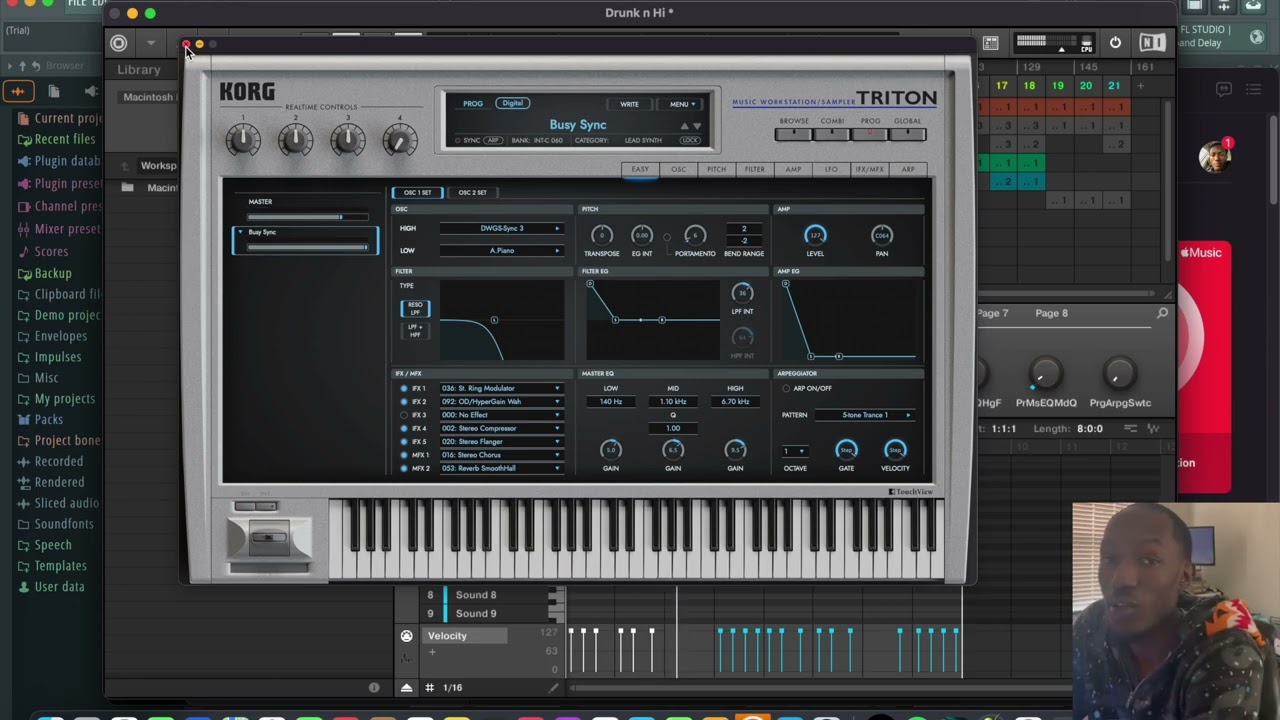Adjust the MASTER volume slider
Screen dimensions: 1280x720
click(x=308, y=216)
